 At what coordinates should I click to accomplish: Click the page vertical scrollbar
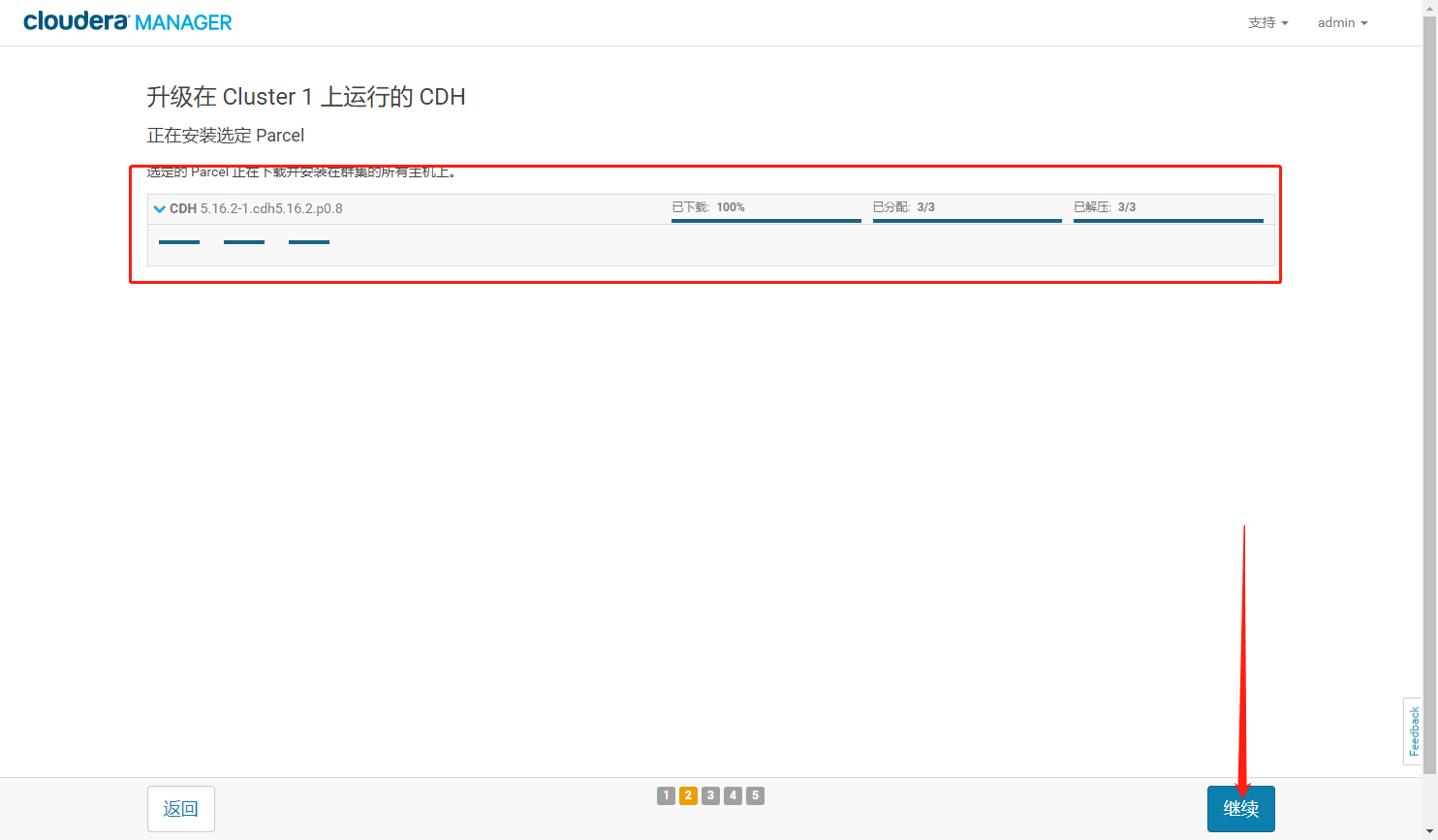(x=1429, y=397)
